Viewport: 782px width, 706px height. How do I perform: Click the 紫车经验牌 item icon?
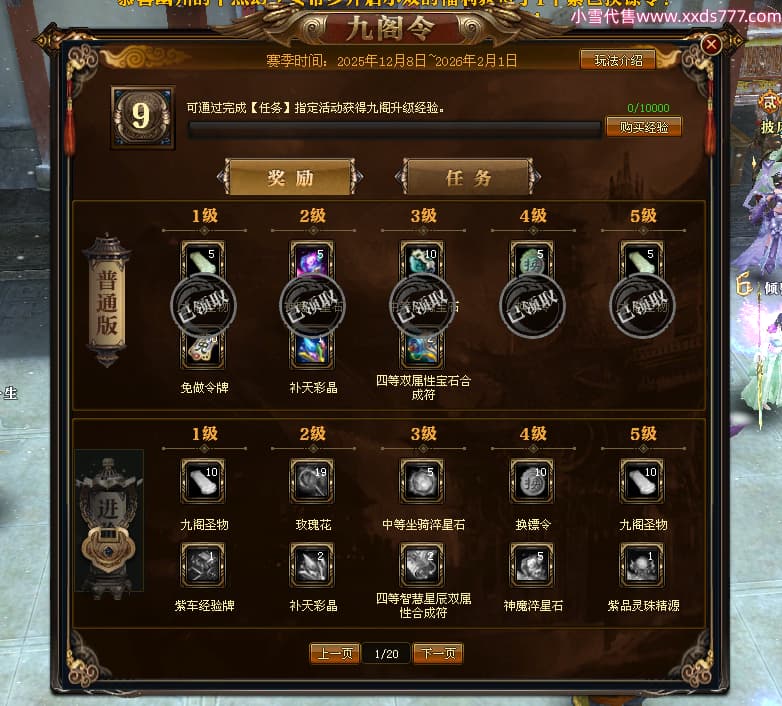(202, 565)
